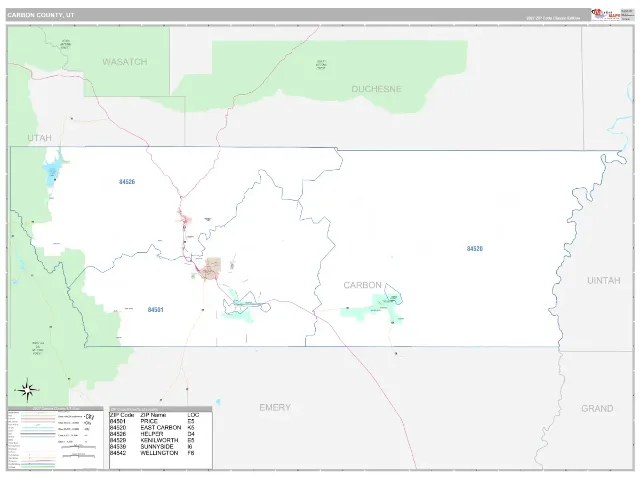640x480 pixels.
Task: Click the WASATCH county label
Action: [124, 62]
